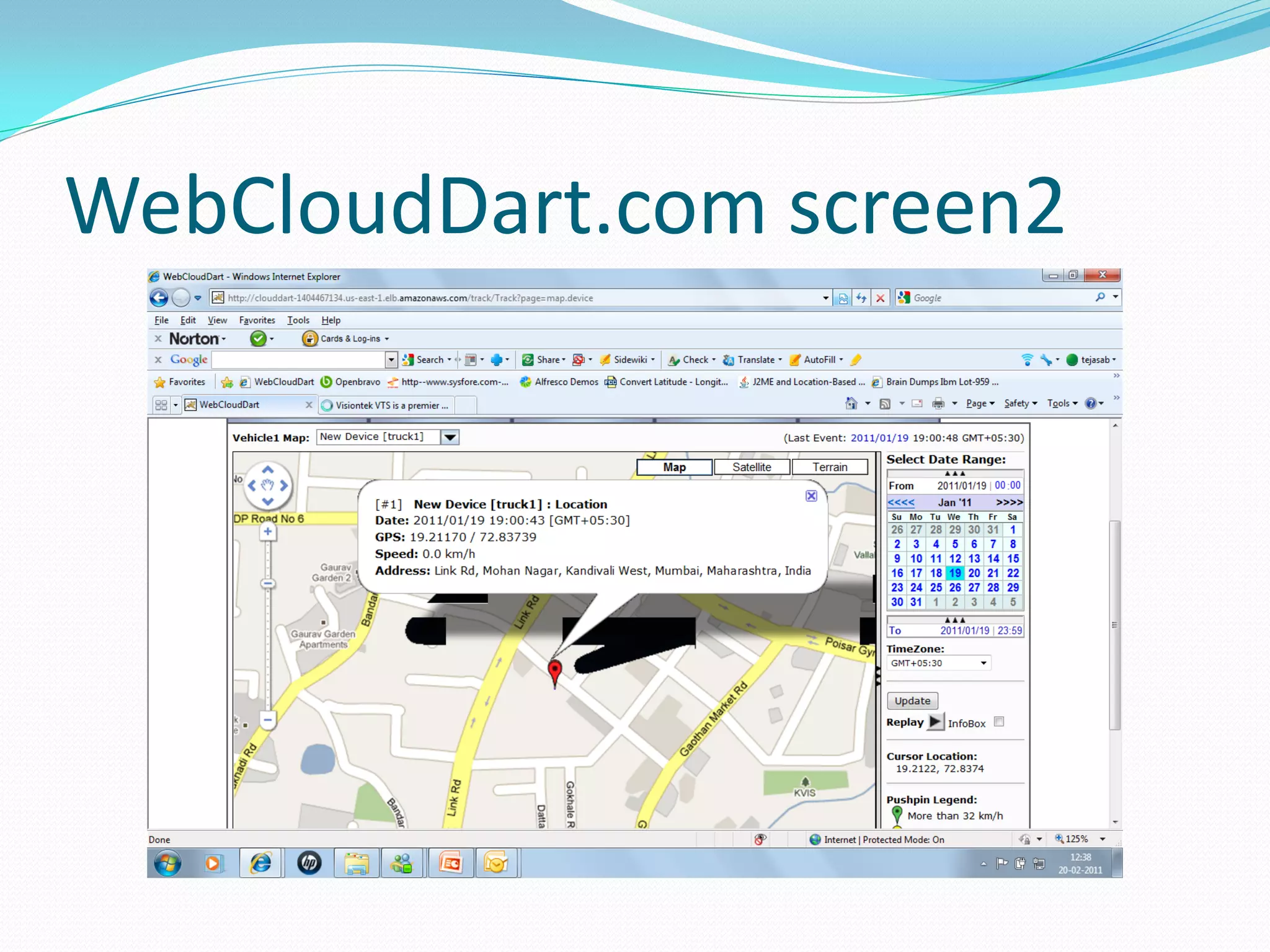The height and width of the screenshot is (952, 1270).
Task: Switch to Visiontek VTS tab
Action: tap(387, 405)
